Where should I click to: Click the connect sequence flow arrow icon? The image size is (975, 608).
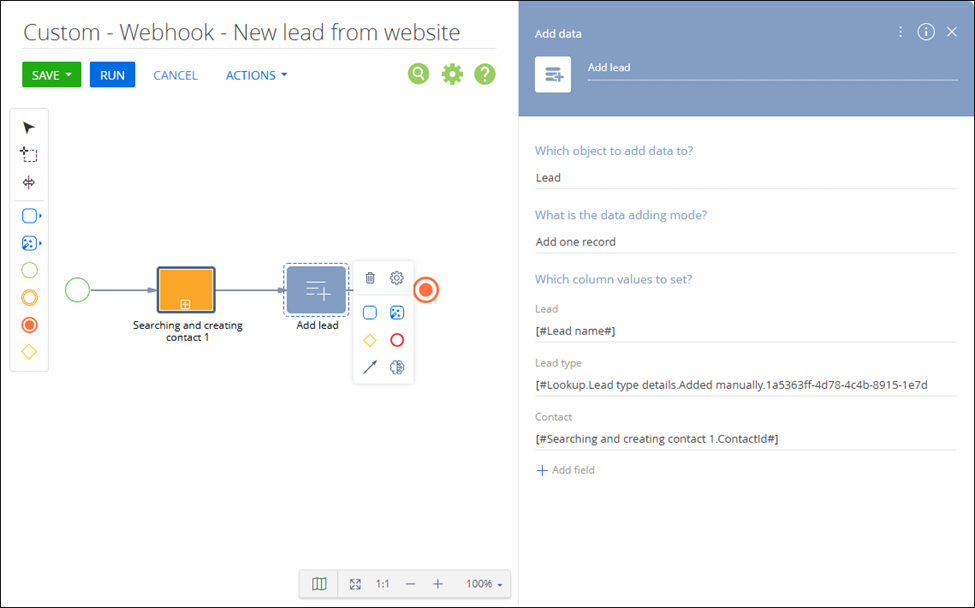tap(370, 367)
